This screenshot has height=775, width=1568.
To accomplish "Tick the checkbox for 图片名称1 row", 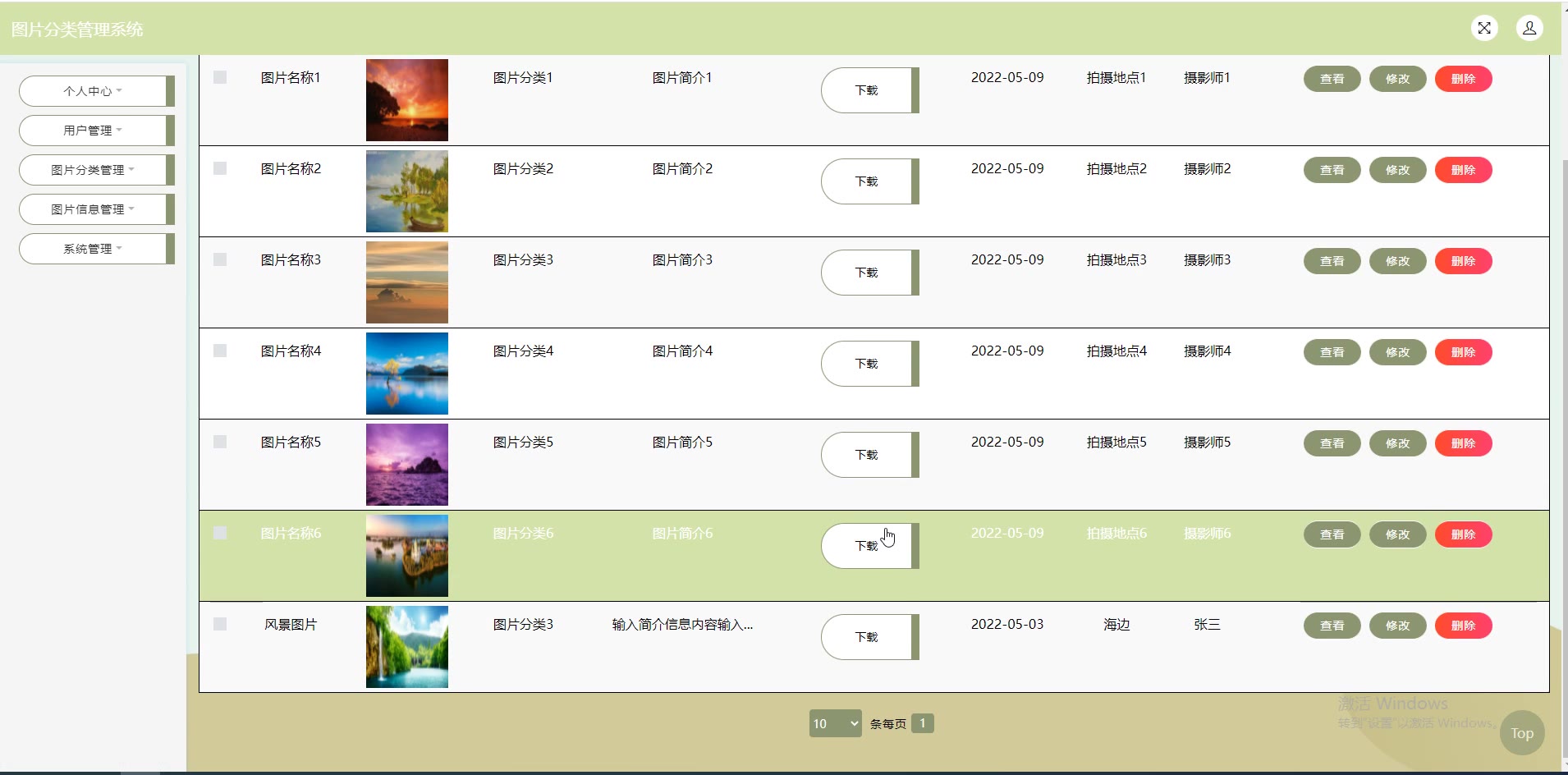I will [220, 77].
